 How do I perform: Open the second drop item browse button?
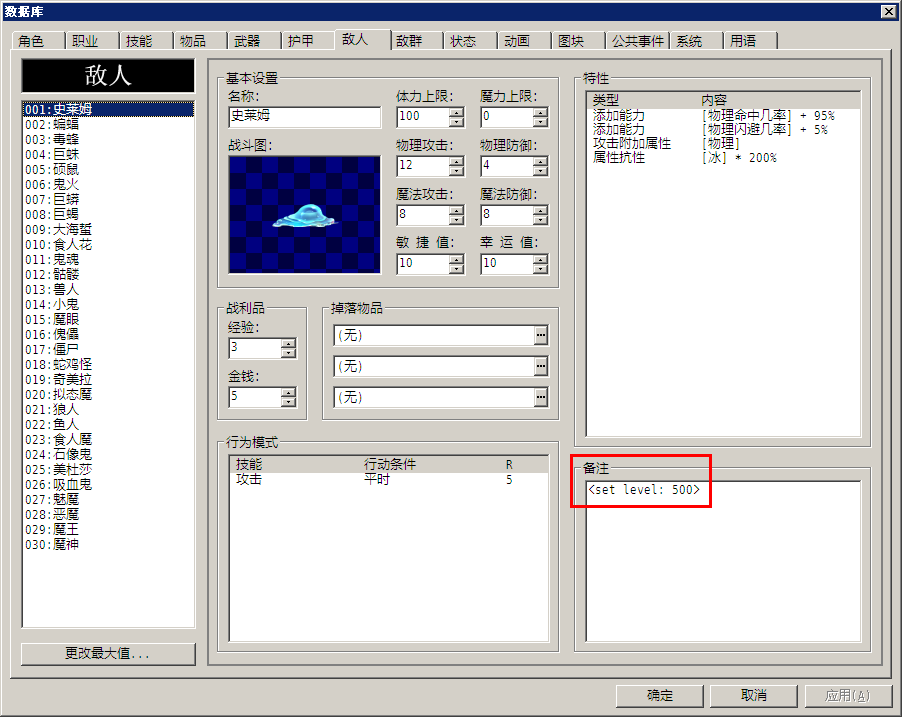(x=541, y=366)
